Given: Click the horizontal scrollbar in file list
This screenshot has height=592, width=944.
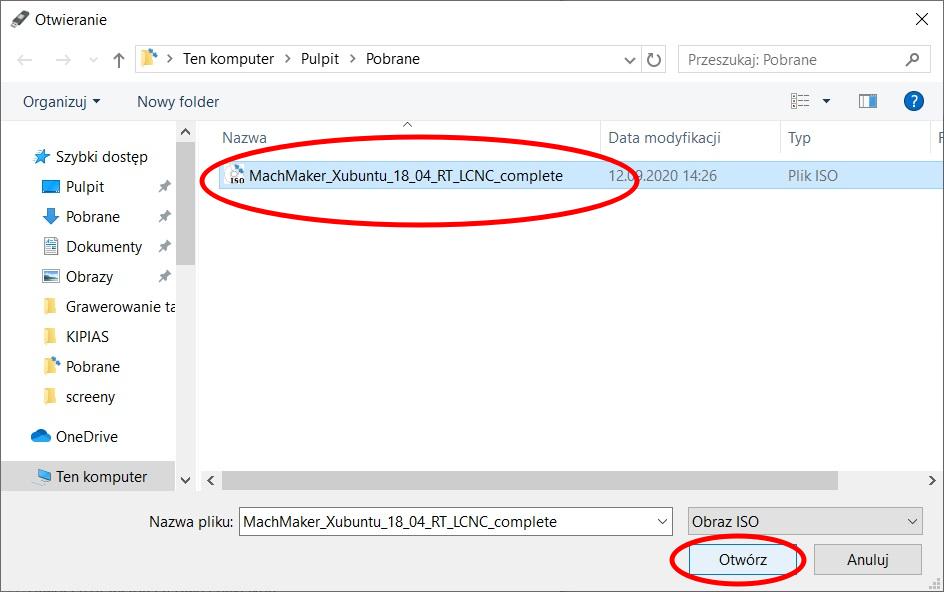Looking at the screenshot, I should (x=530, y=480).
